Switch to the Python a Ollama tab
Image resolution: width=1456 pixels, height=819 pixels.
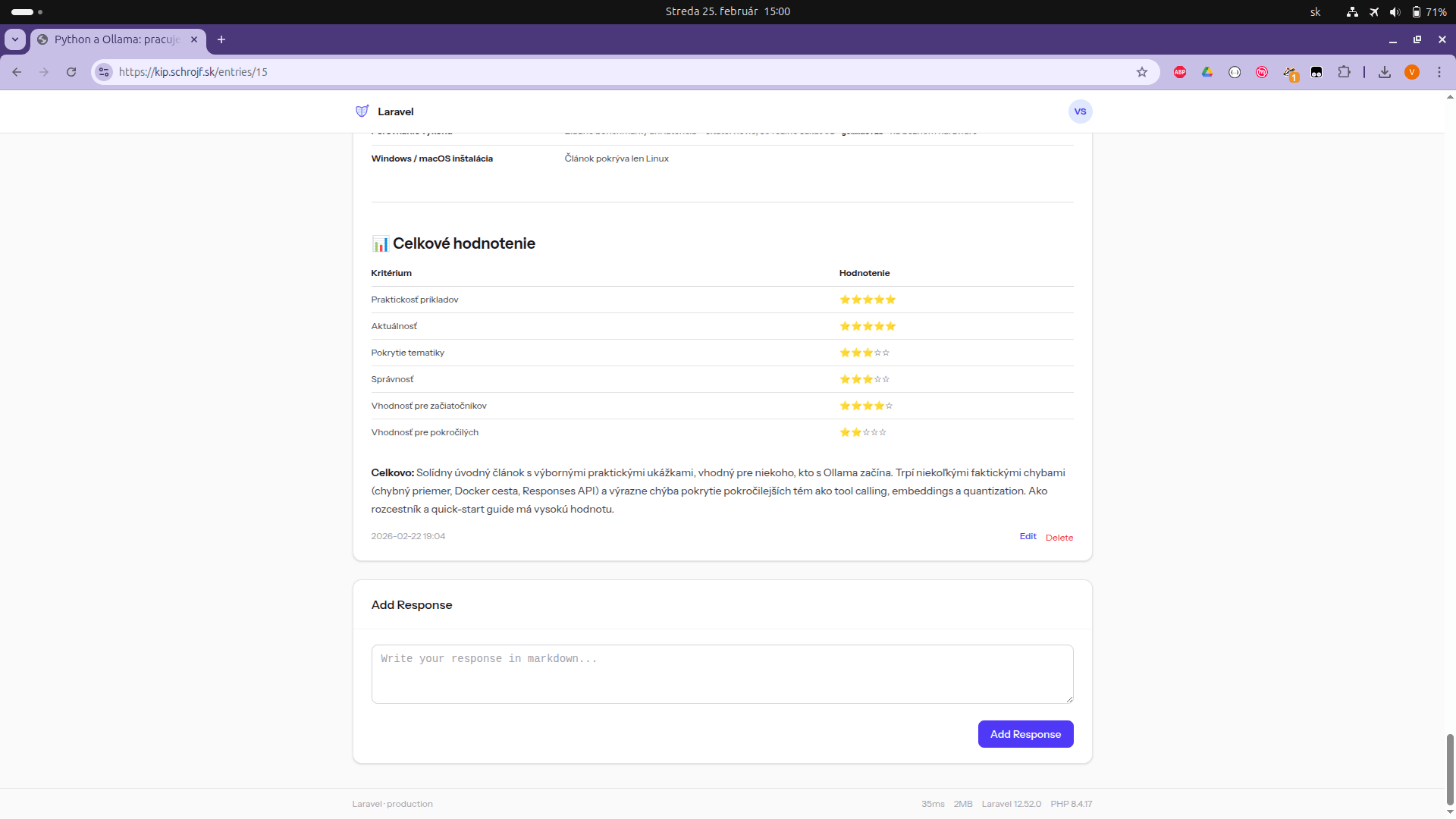(x=118, y=39)
